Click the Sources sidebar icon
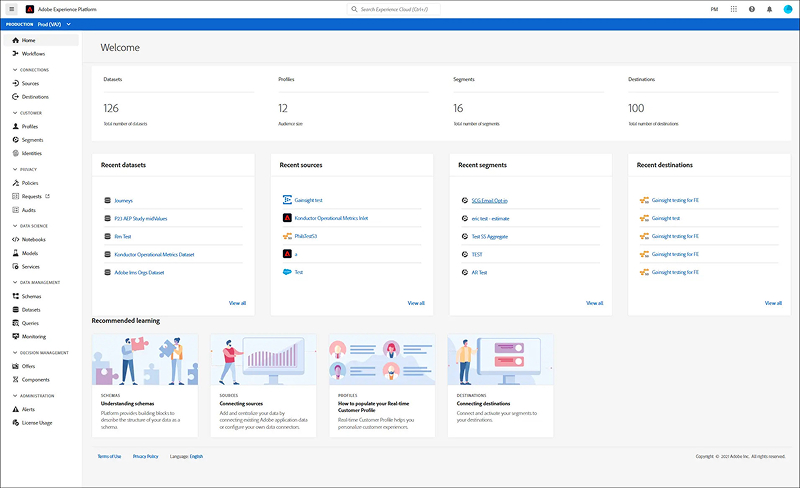800x488 pixels. pyautogui.click(x=15, y=83)
